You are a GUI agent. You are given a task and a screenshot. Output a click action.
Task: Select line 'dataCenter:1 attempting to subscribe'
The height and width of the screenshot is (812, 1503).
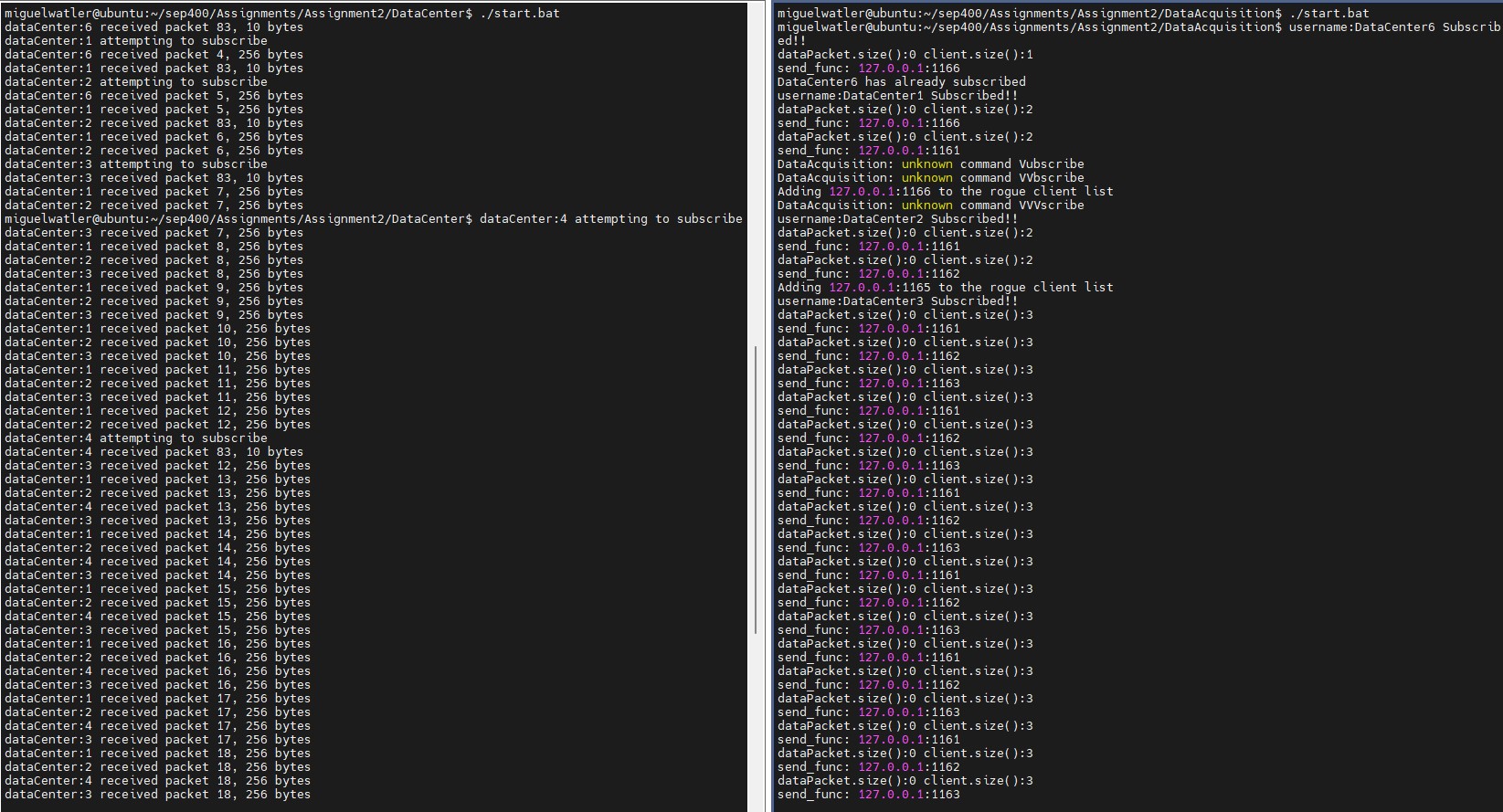135,41
